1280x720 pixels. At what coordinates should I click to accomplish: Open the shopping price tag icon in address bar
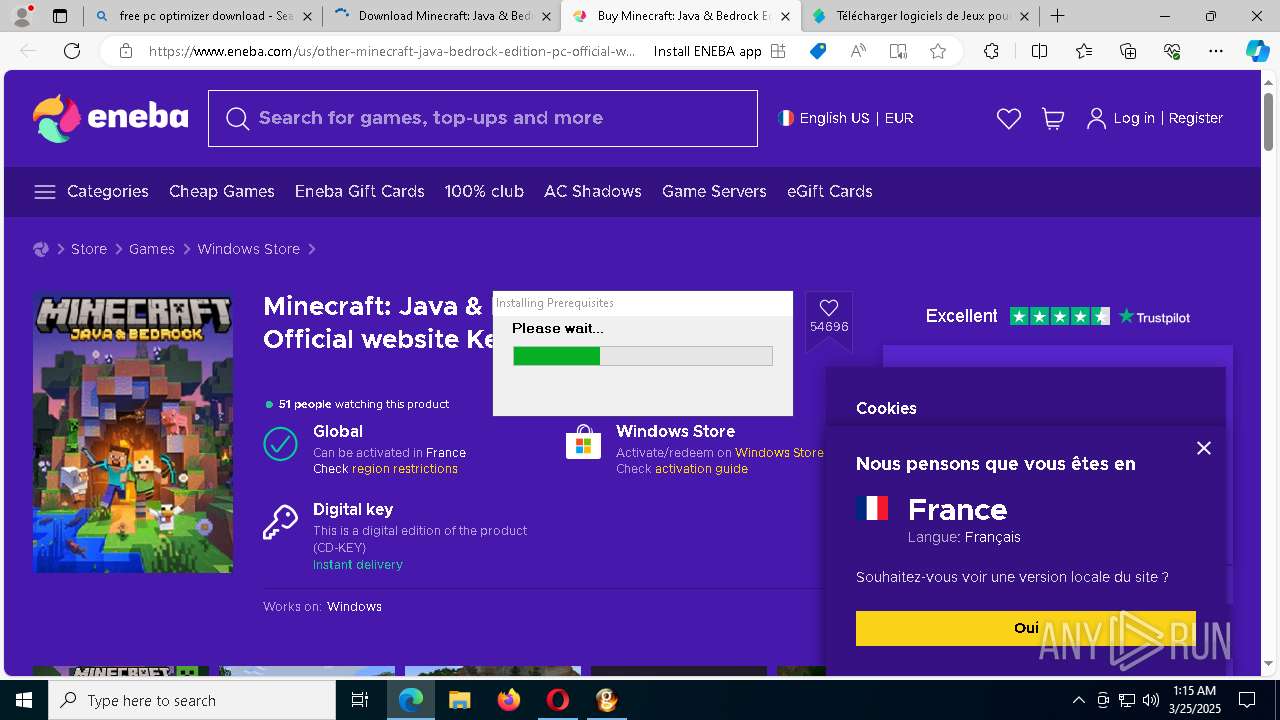point(818,51)
